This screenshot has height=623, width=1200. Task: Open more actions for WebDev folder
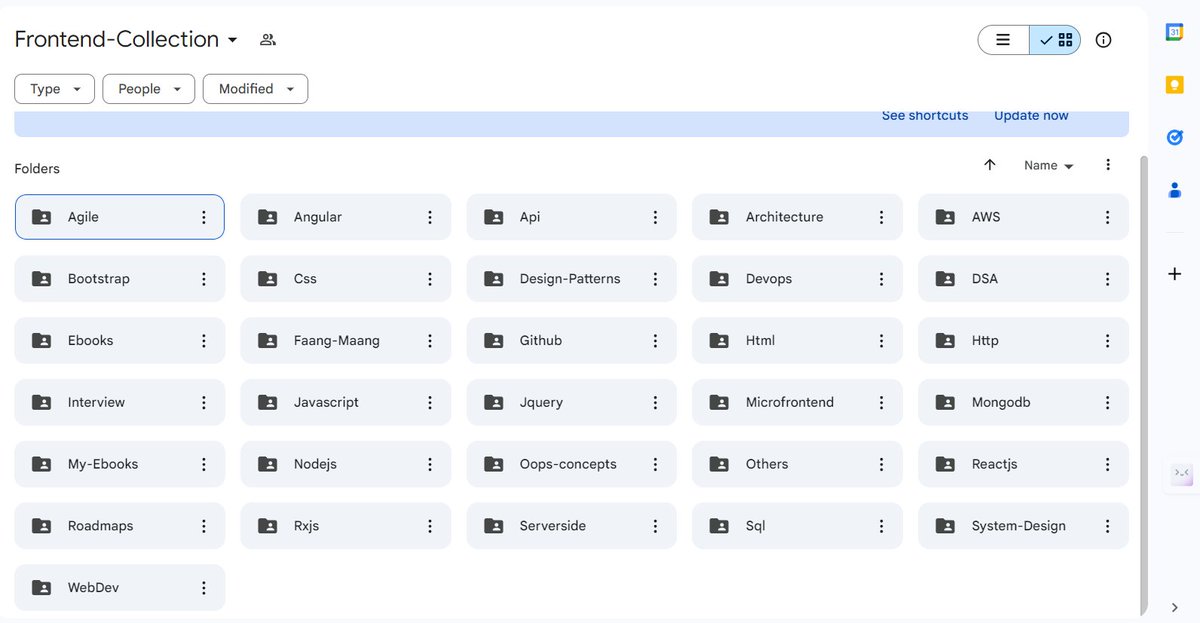204,588
